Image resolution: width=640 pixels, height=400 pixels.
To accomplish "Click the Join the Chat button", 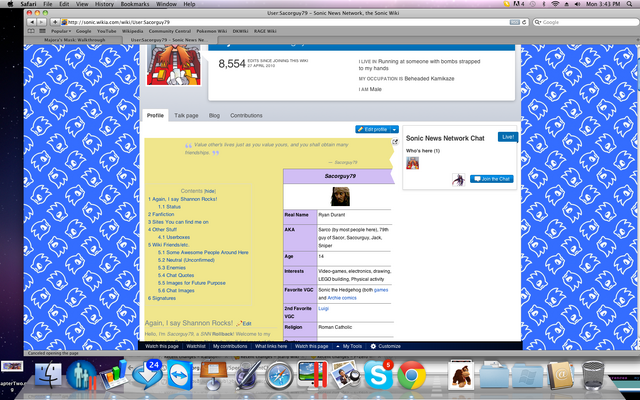I will point(491,179).
